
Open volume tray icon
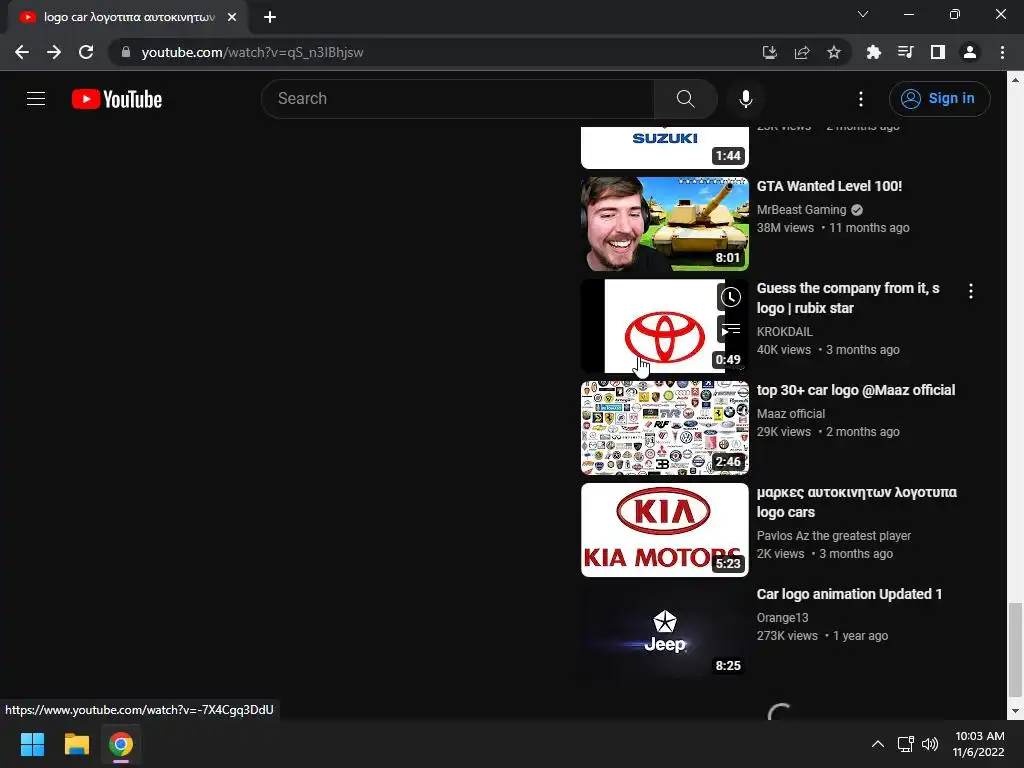(x=929, y=744)
